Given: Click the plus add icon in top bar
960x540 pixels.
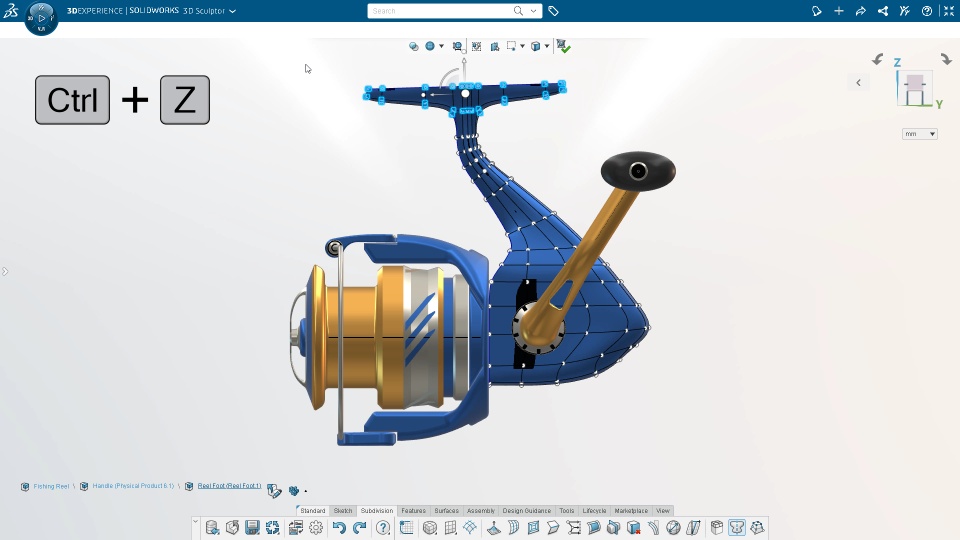Looking at the screenshot, I should (x=839, y=11).
